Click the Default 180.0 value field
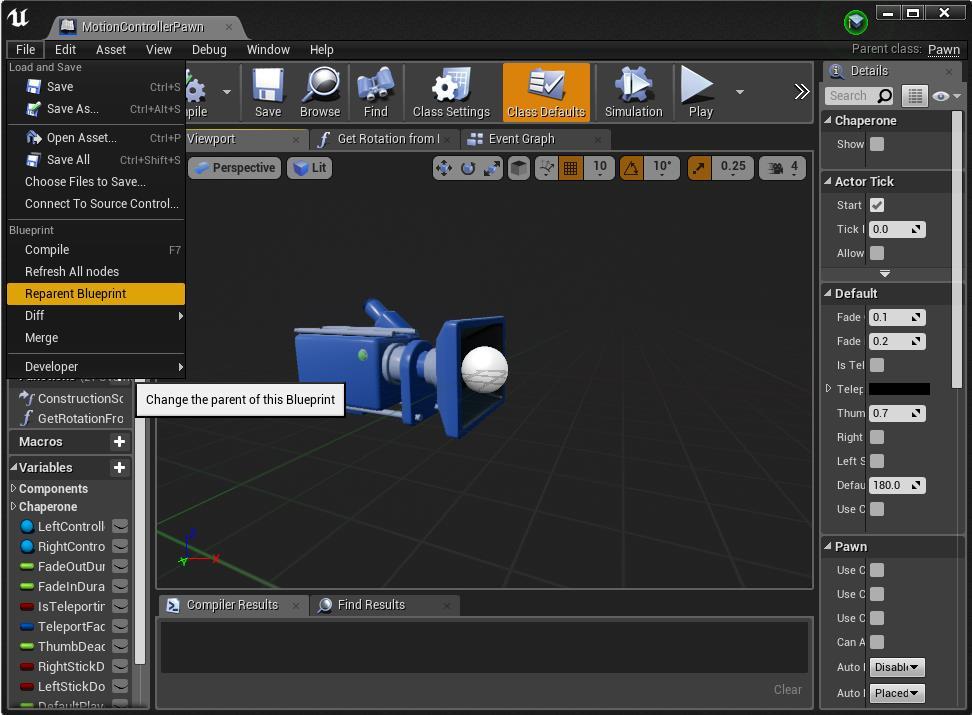Image resolution: width=972 pixels, height=715 pixels. (x=897, y=485)
